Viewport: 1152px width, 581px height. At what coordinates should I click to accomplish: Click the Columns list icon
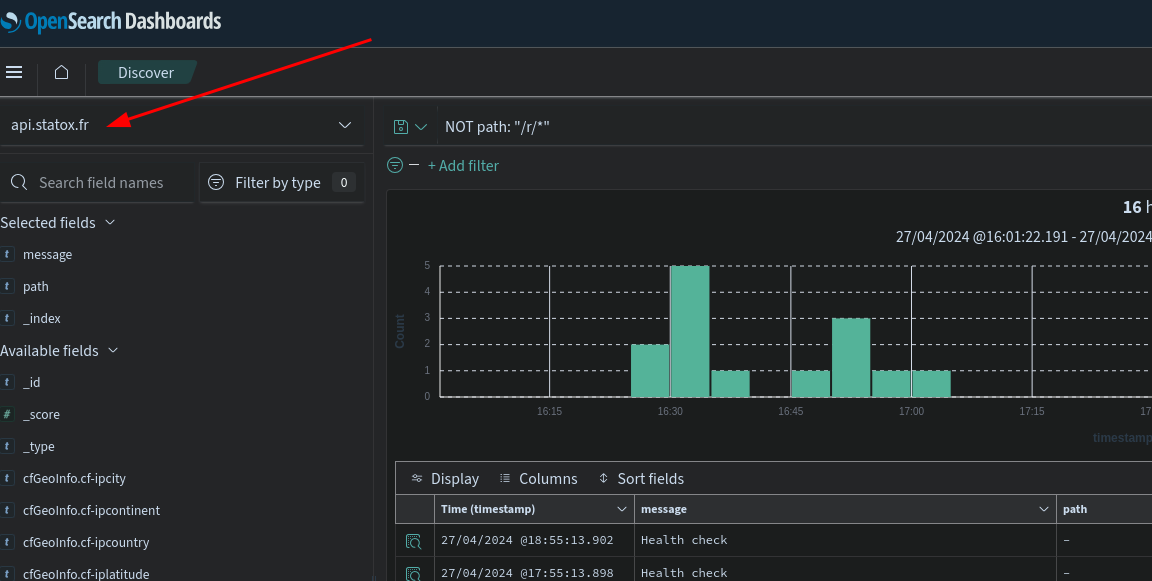tap(505, 478)
